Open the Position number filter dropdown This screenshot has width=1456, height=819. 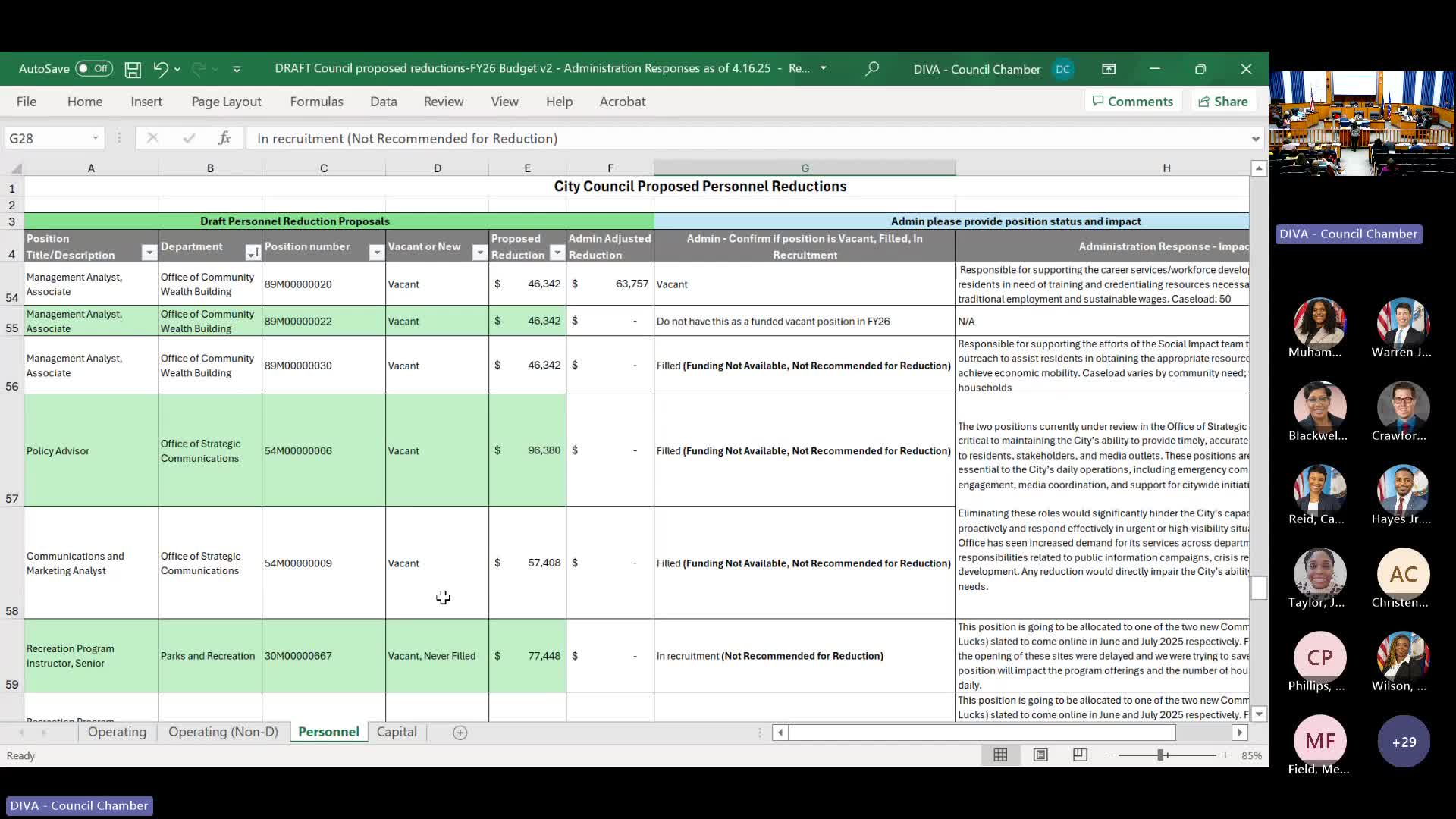(x=376, y=253)
